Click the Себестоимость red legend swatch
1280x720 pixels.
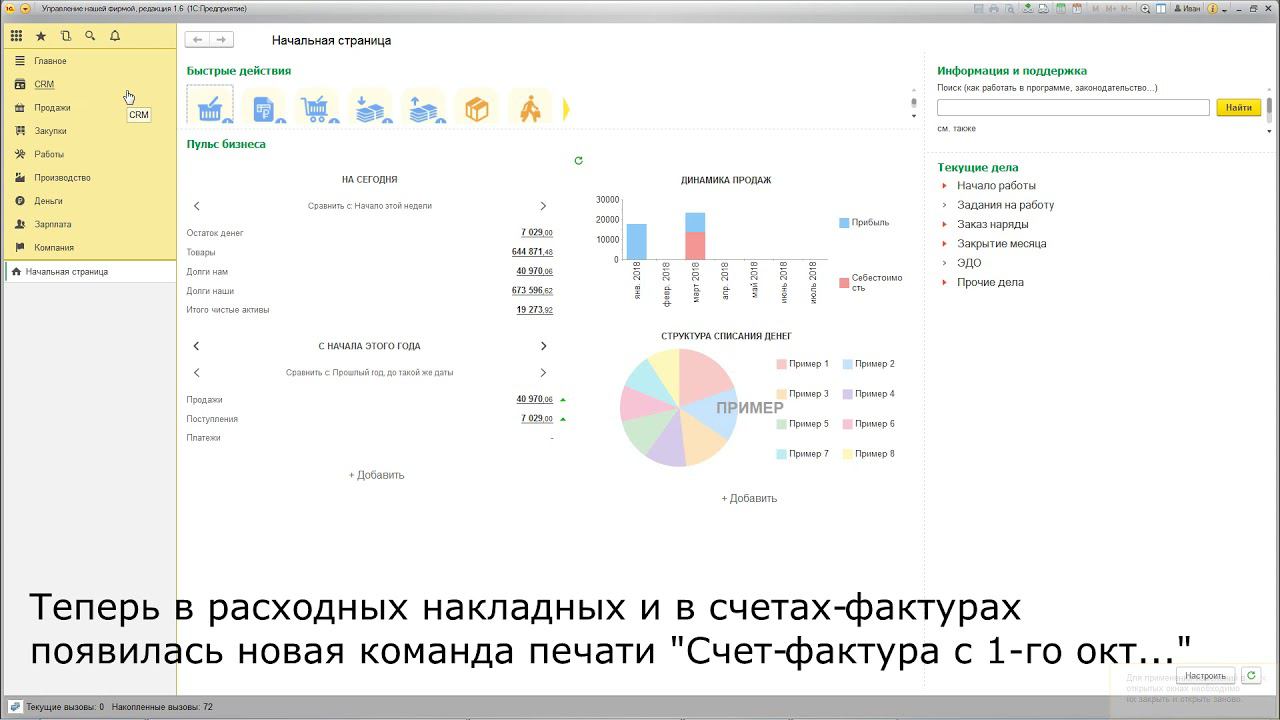click(844, 283)
